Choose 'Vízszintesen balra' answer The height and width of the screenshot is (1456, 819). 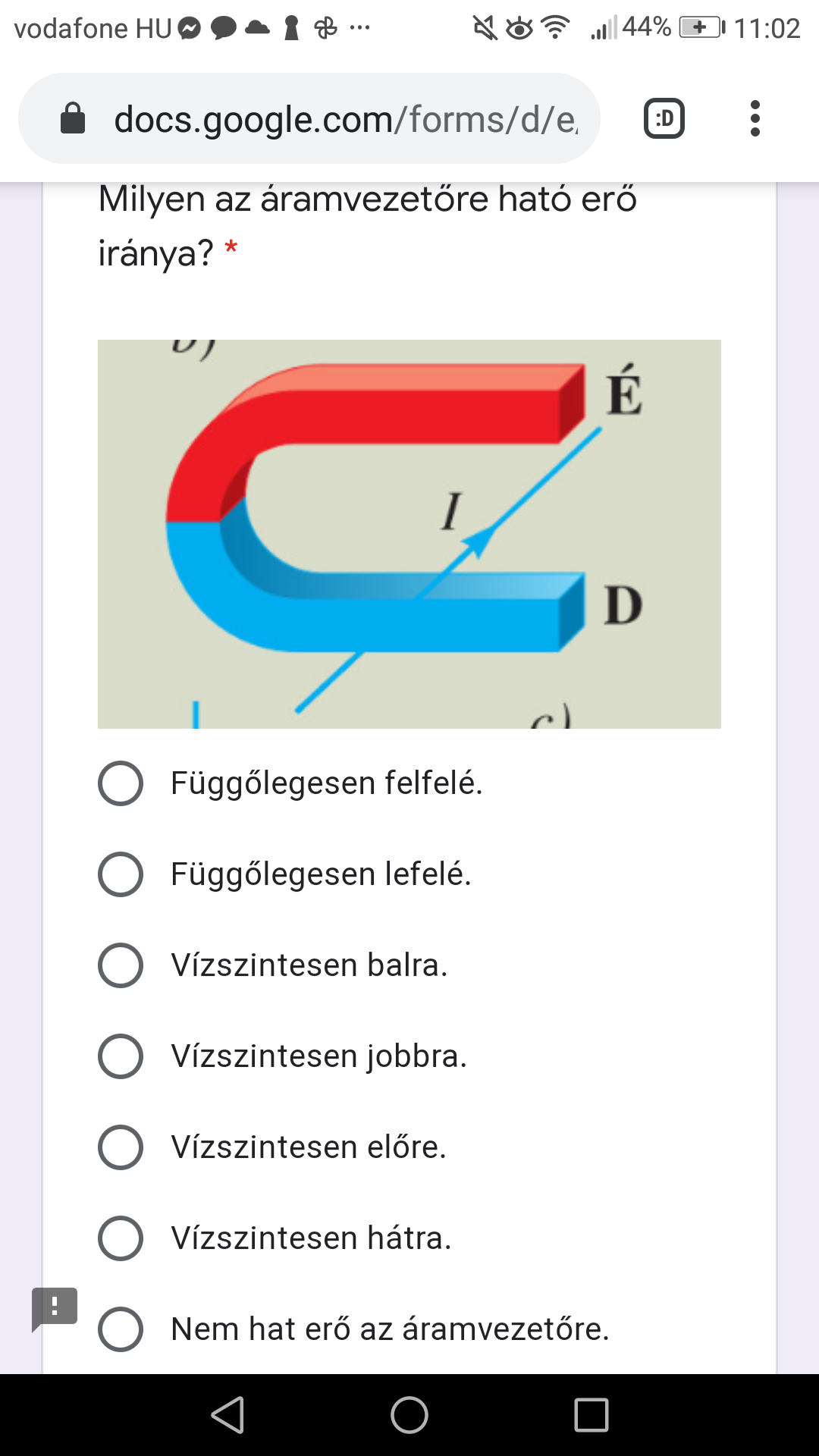point(121,965)
